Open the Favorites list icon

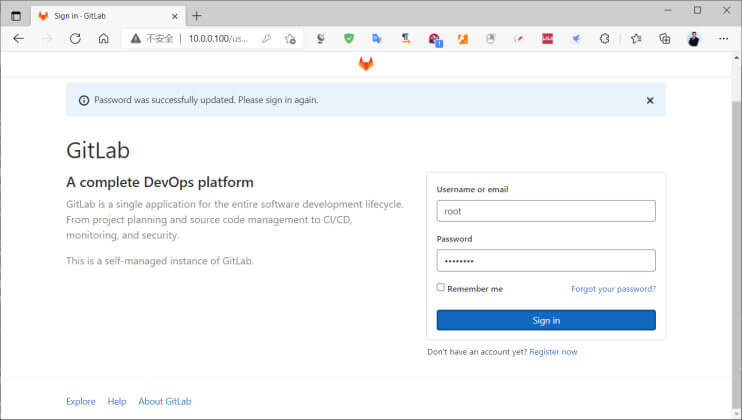[636, 39]
